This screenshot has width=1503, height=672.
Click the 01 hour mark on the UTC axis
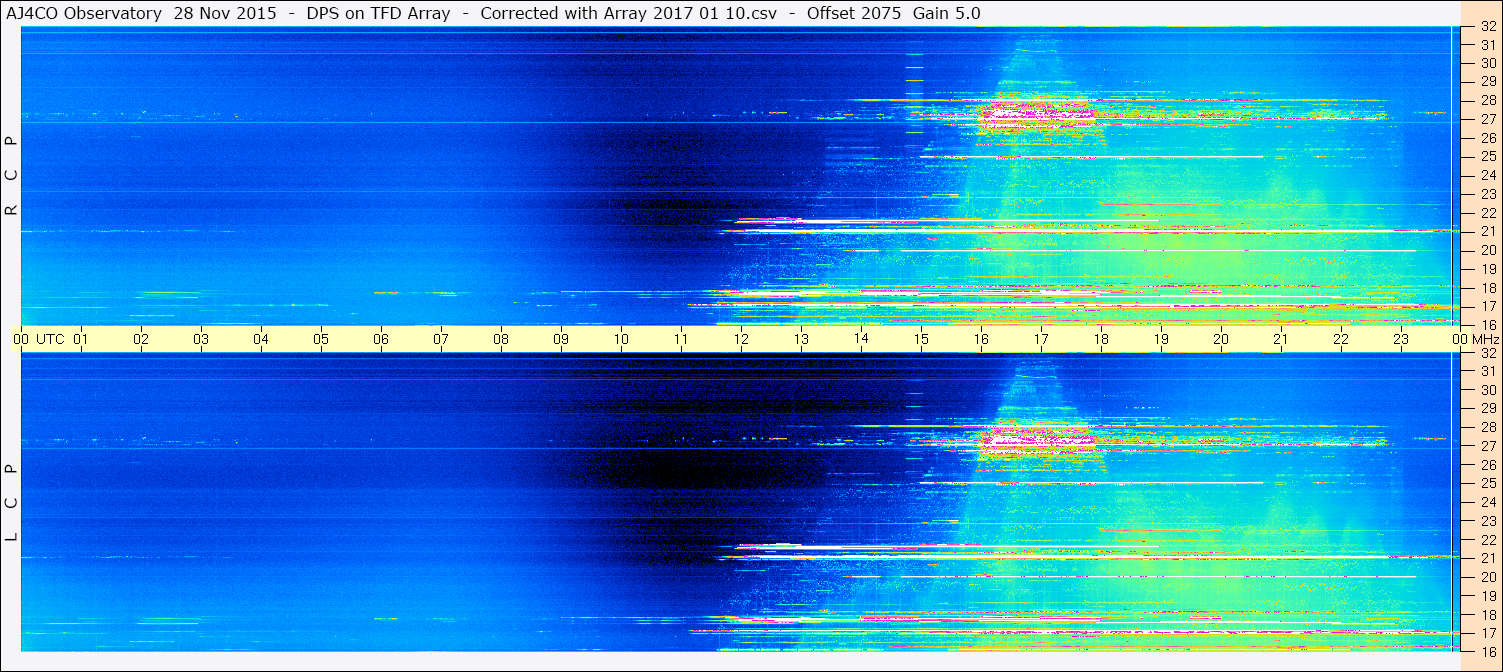(x=81, y=339)
